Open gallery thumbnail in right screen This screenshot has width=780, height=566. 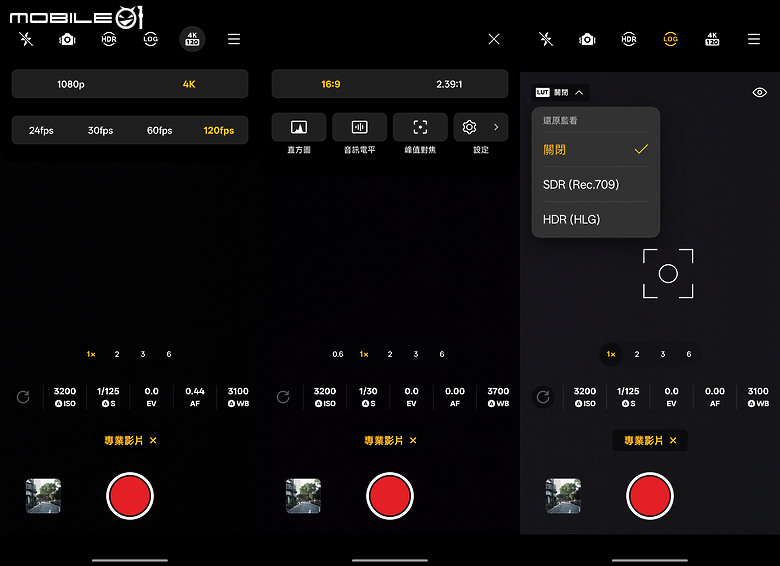click(x=563, y=495)
